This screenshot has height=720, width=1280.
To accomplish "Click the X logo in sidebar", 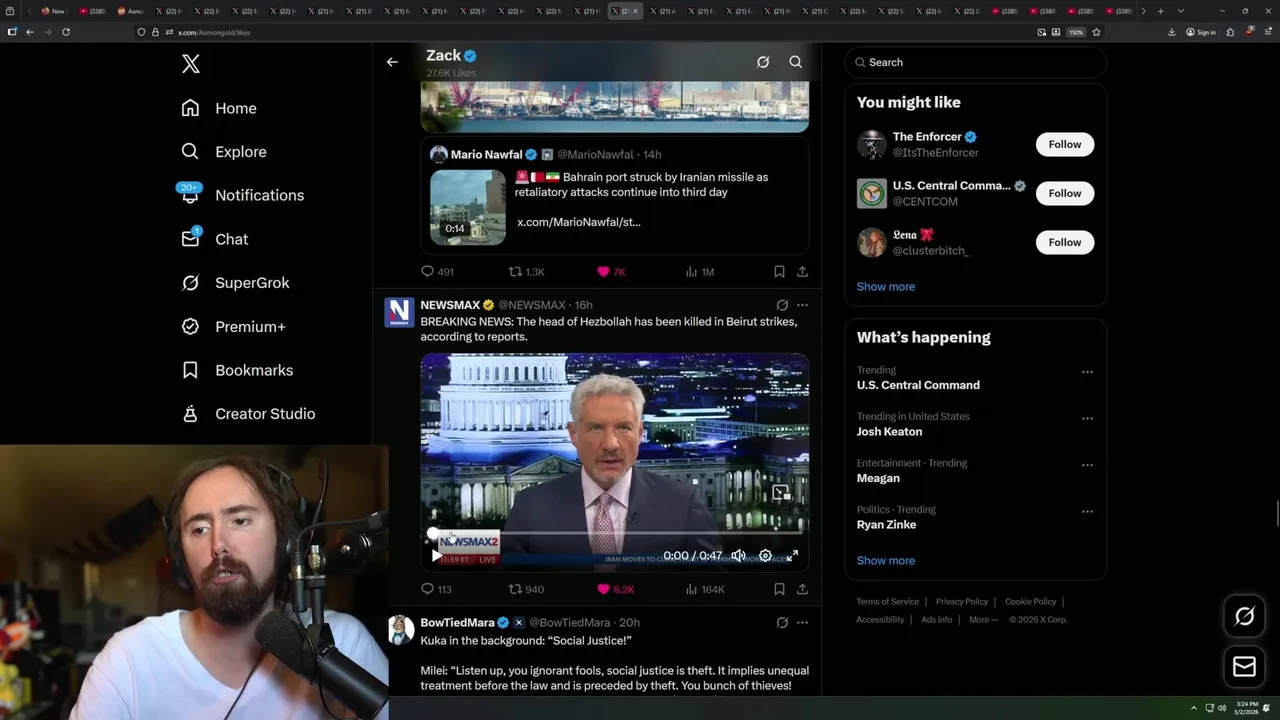I will 191,64.
